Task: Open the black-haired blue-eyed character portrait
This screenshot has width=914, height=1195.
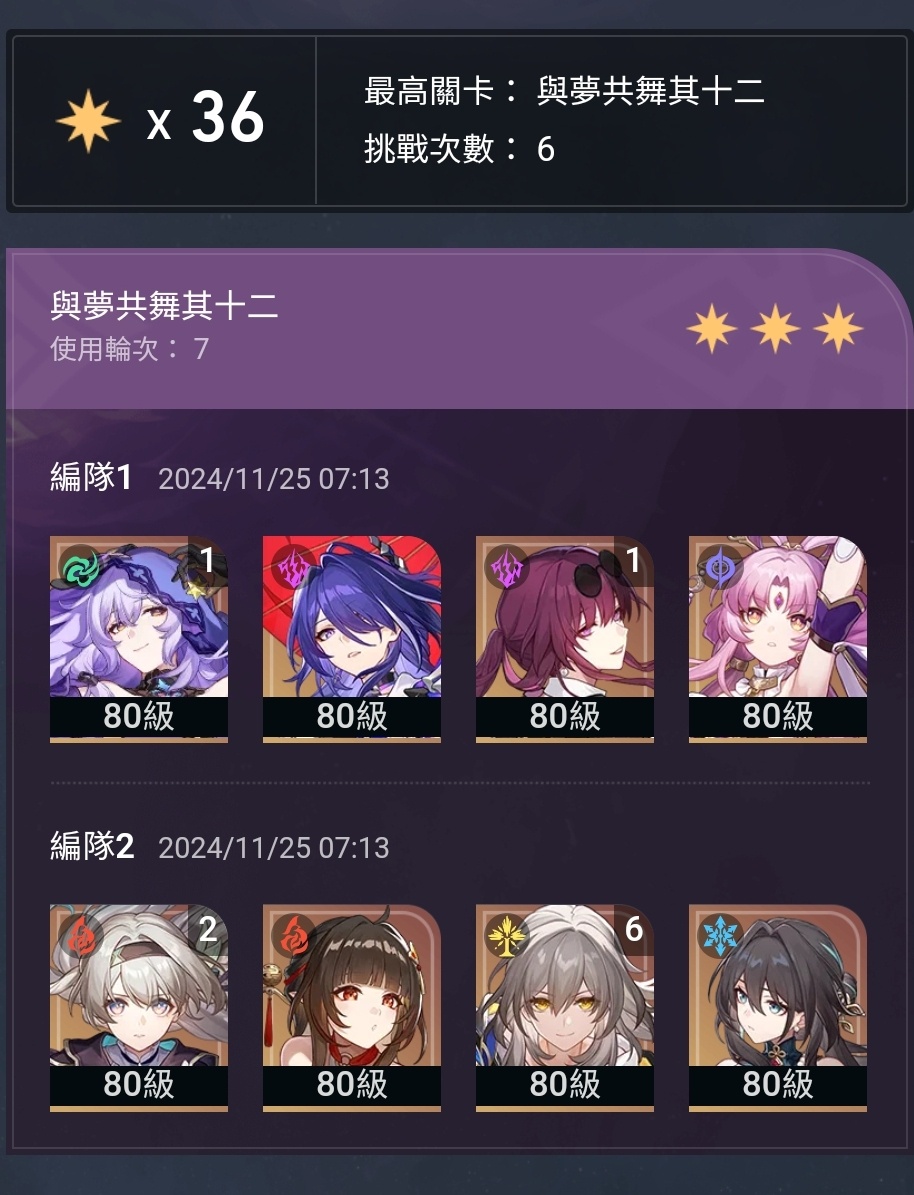Action: click(x=778, y=1008)
